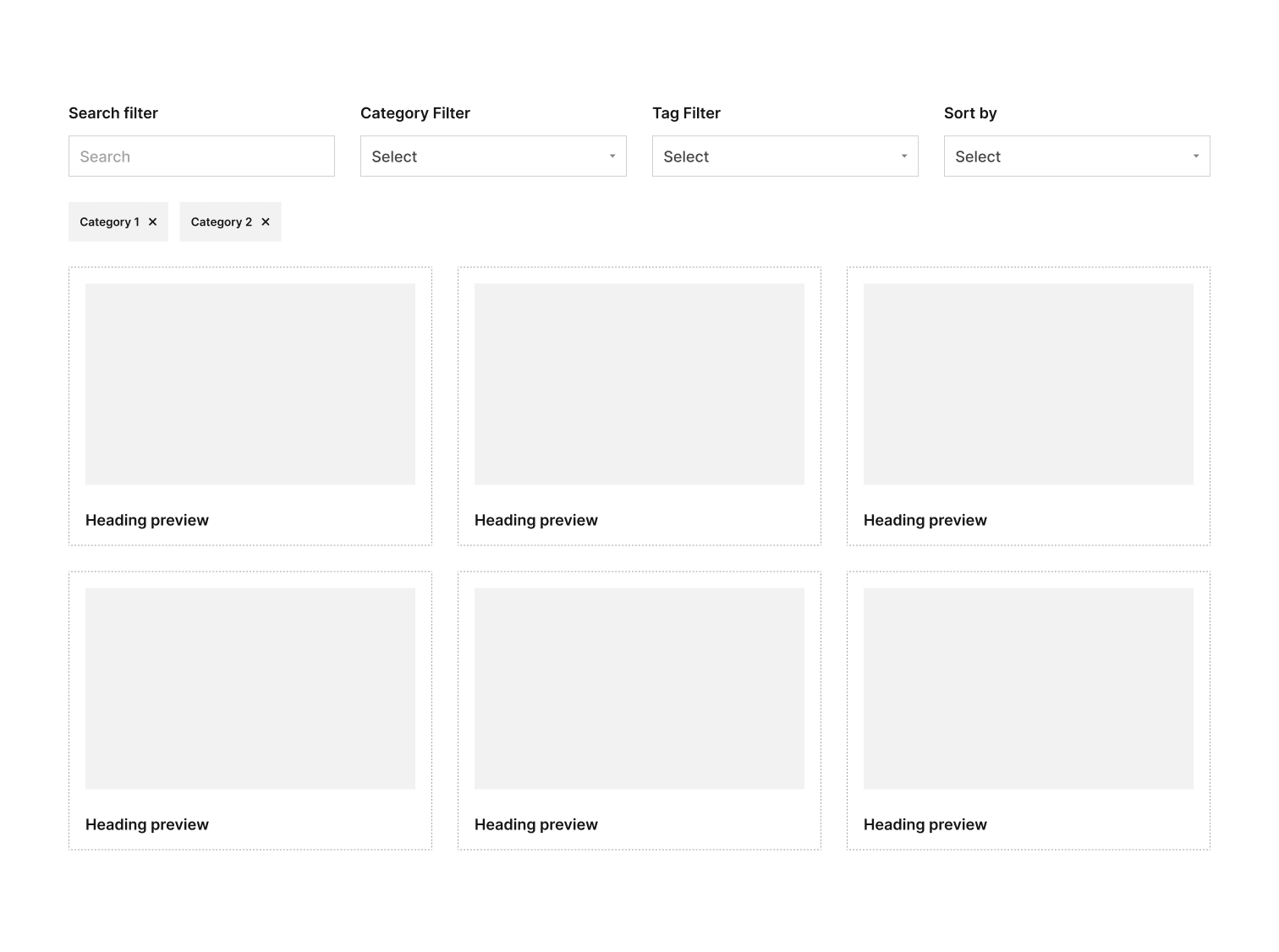This screenshot has width=1279, height=952.
Task: Expand the Tag Filter select dropdown
Action: point(785,156)
